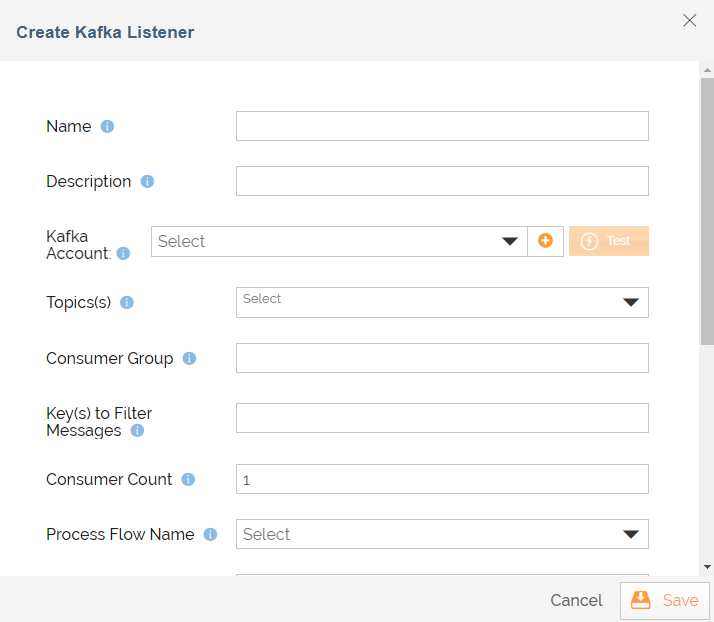Click the Consumer Group input box
The height and width of the screenshot is (622, 714).
pyautogui.click(x=442, y=358)
